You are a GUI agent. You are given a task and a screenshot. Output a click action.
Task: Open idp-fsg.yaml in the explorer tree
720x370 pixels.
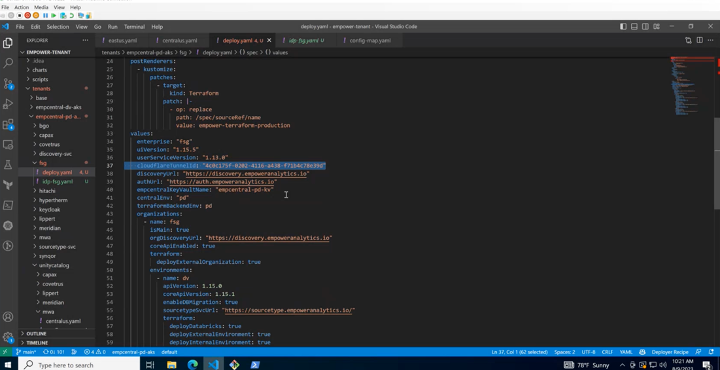click(57, 182)
